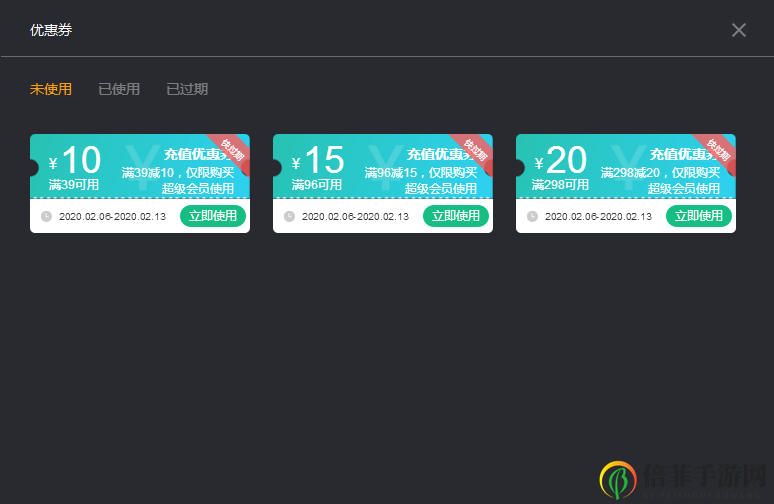Select the ¥10 coupon amount

click(76, 161)
